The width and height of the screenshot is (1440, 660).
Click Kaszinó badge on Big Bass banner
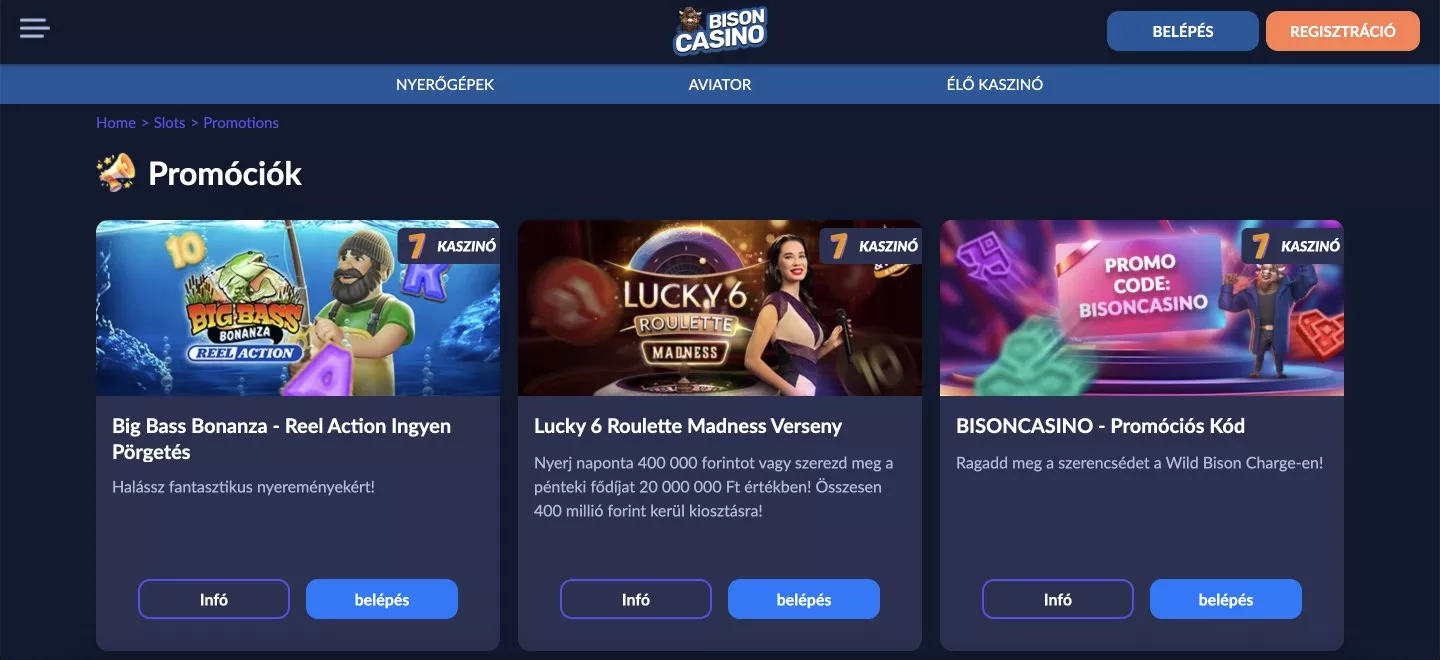point(449,245)
